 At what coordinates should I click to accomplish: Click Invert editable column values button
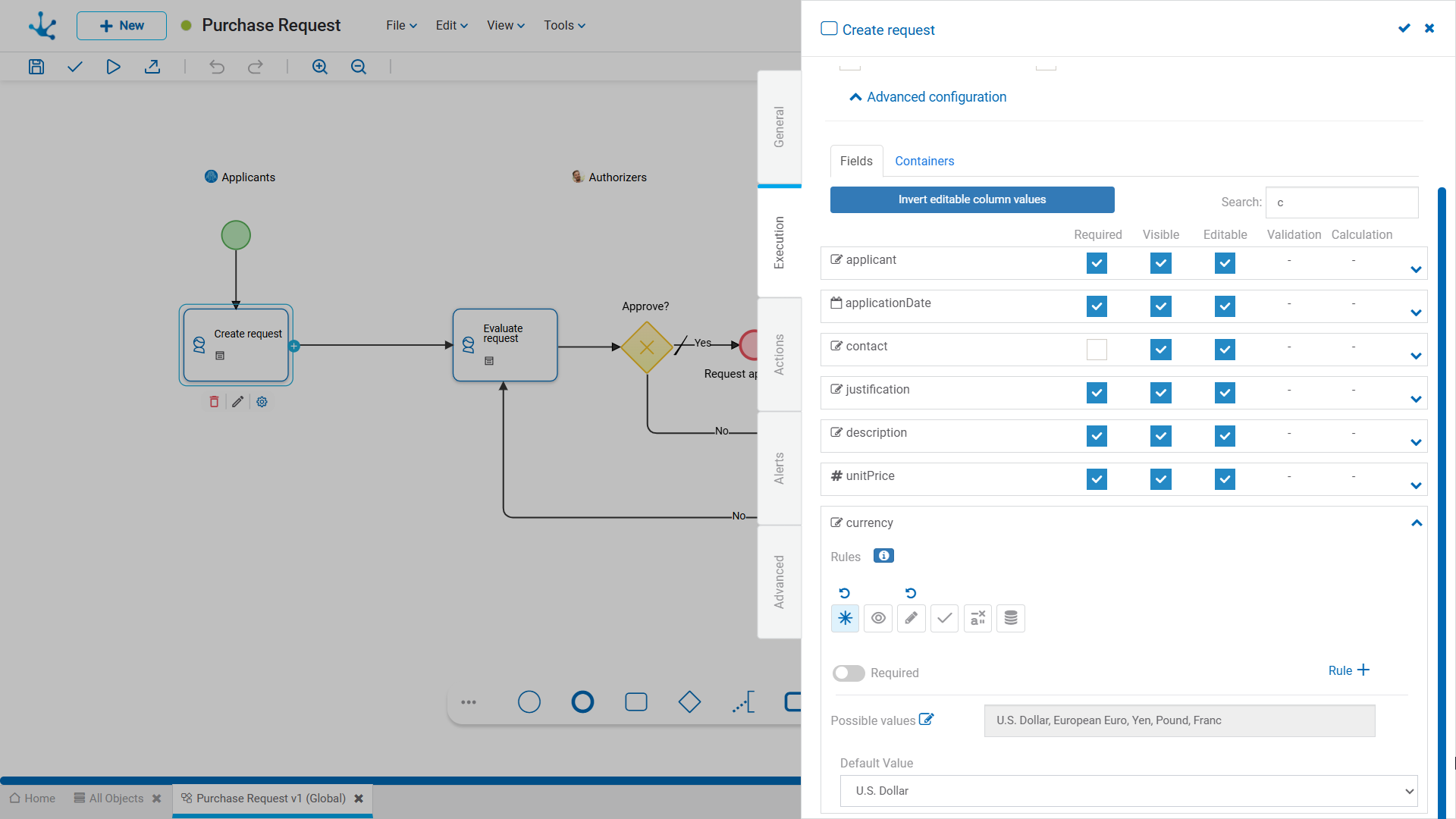coord(972,199)
